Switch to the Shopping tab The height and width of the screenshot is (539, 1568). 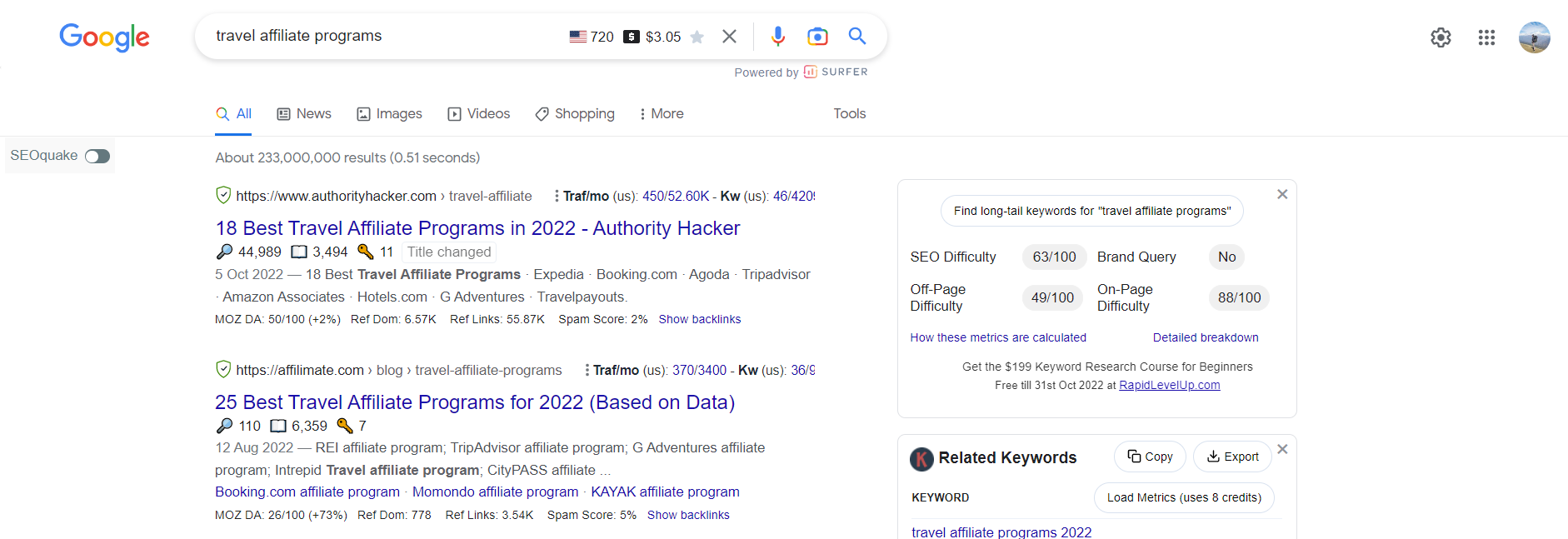pyautogui.click(x=575, y=114)
